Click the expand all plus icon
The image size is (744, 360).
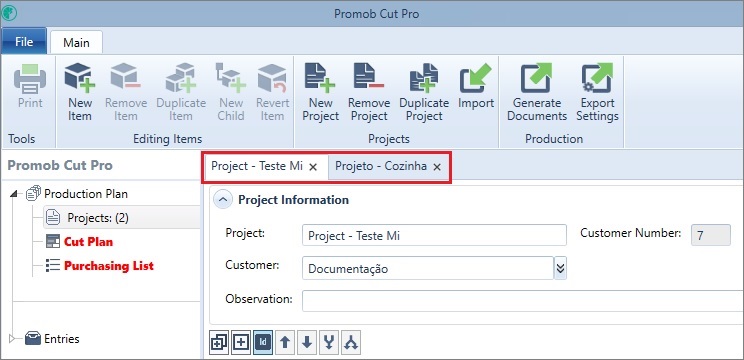tap(241, 342)
